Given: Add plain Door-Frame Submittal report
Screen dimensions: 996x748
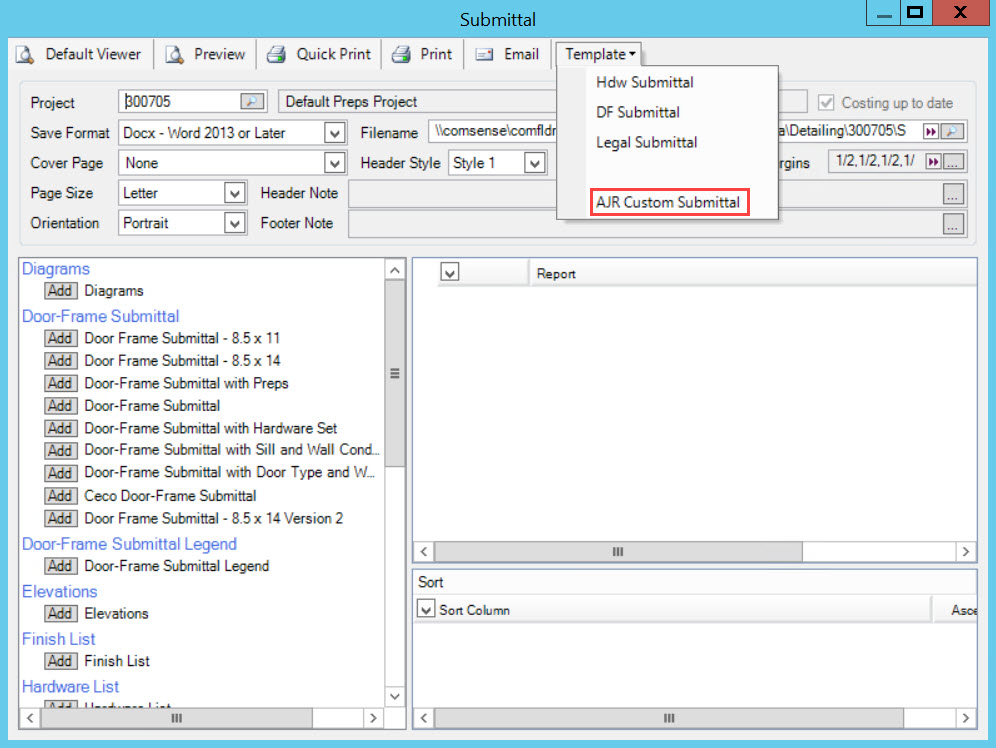Looking at the screenshot, I should tap(60, 406).
